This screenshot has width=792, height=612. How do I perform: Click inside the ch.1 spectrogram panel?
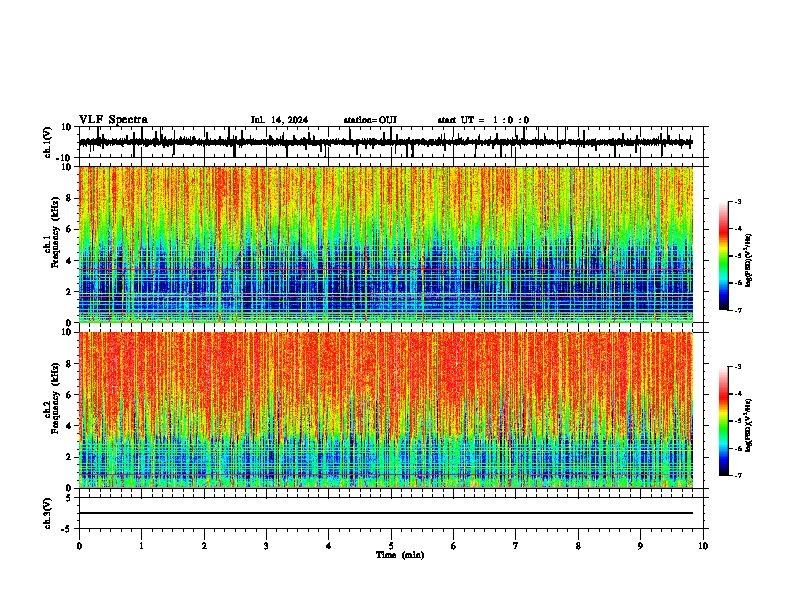click(x=386, y=244)
